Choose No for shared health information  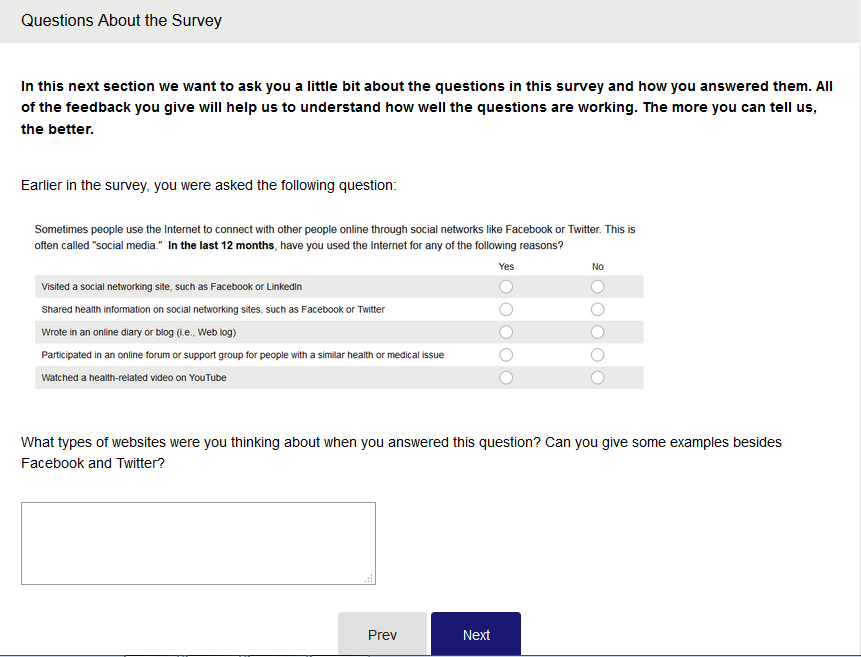click(598, 309)
